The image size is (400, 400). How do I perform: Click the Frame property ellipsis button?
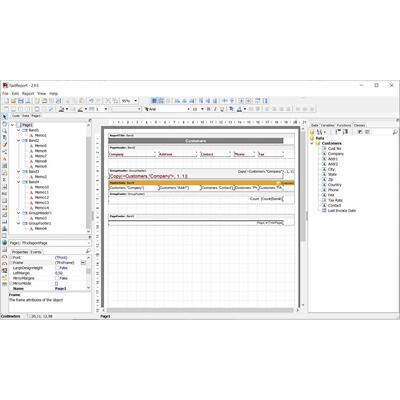(x=83, y=263)
